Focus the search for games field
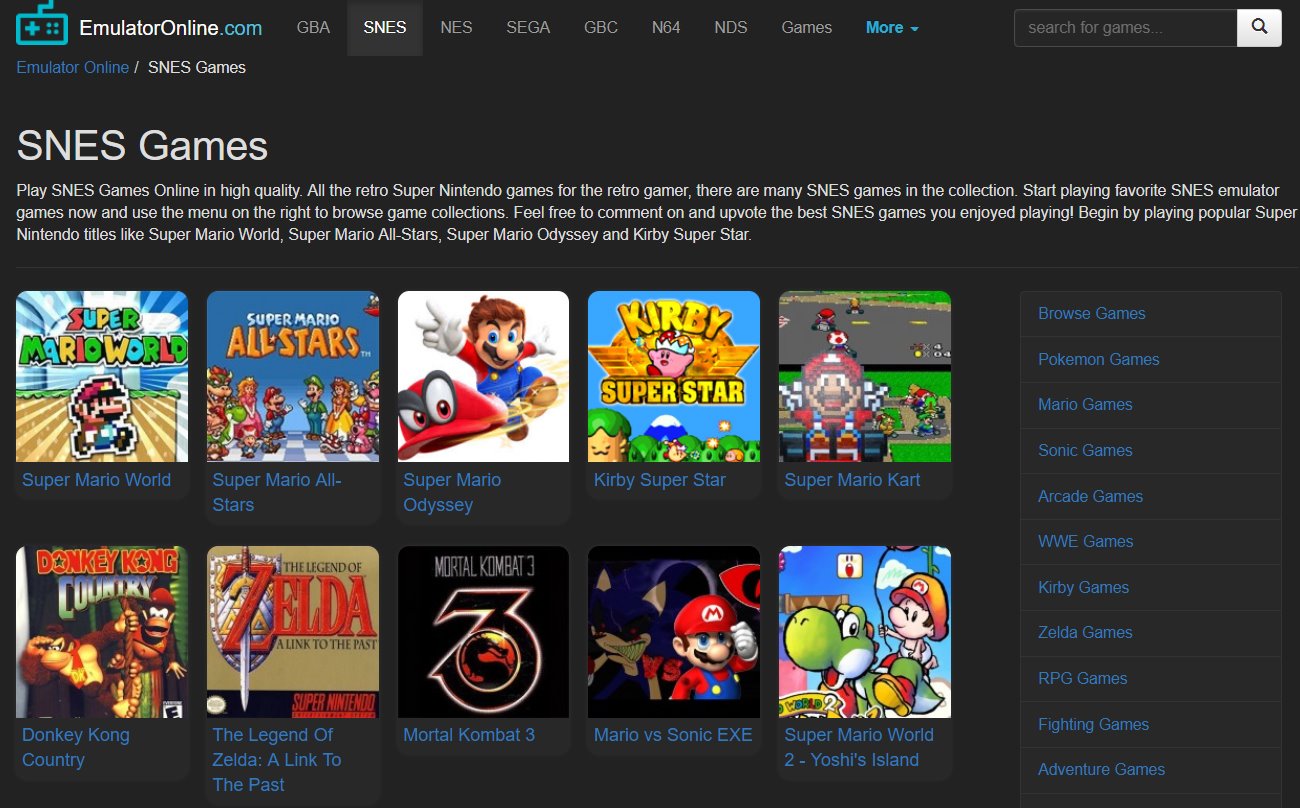The height and width of the screenshot is (808, 1300). [x=1125, y=28]
